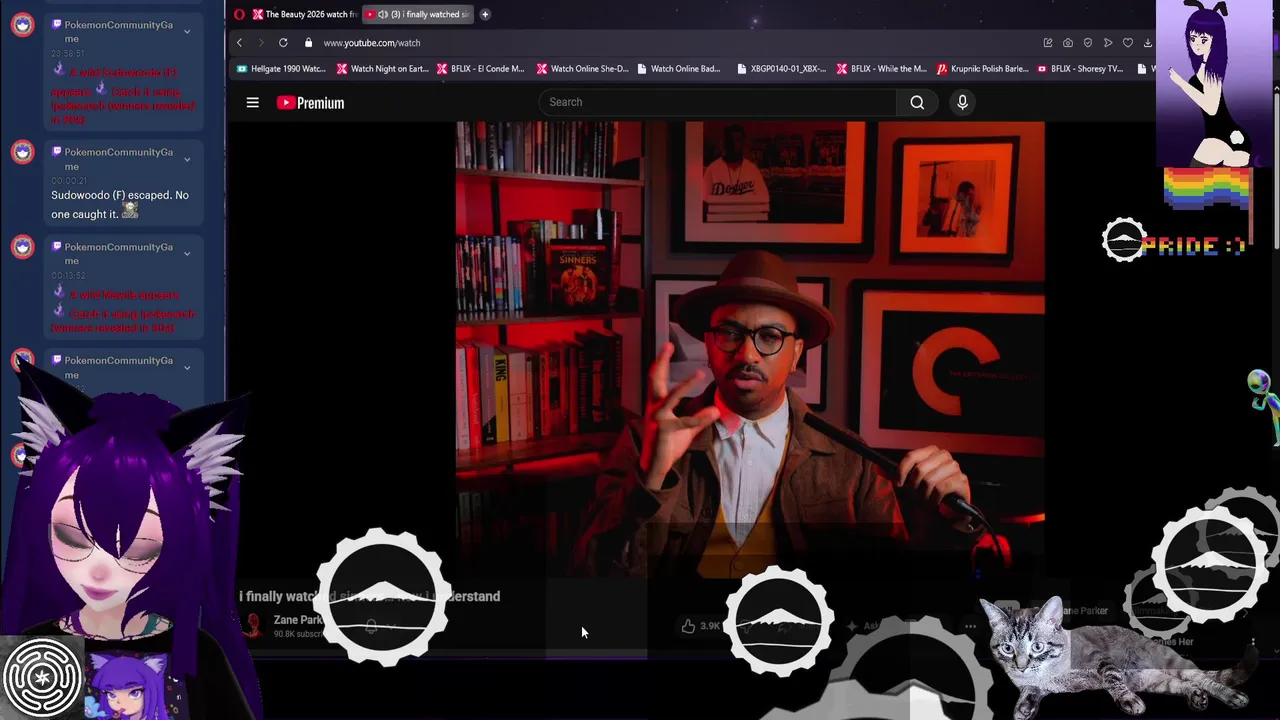
Task: Take a snapshot with camera icon
Action: point(1068,43)
